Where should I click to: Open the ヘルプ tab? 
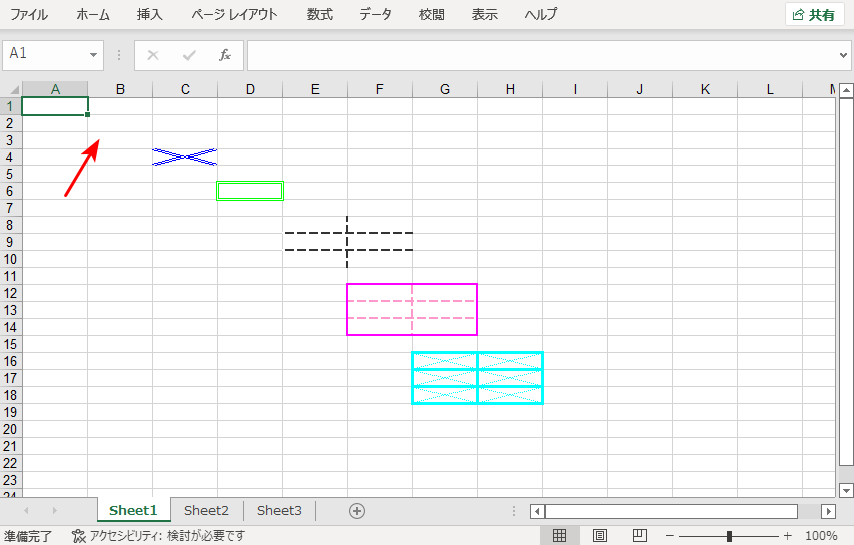(x=541, y=15)
